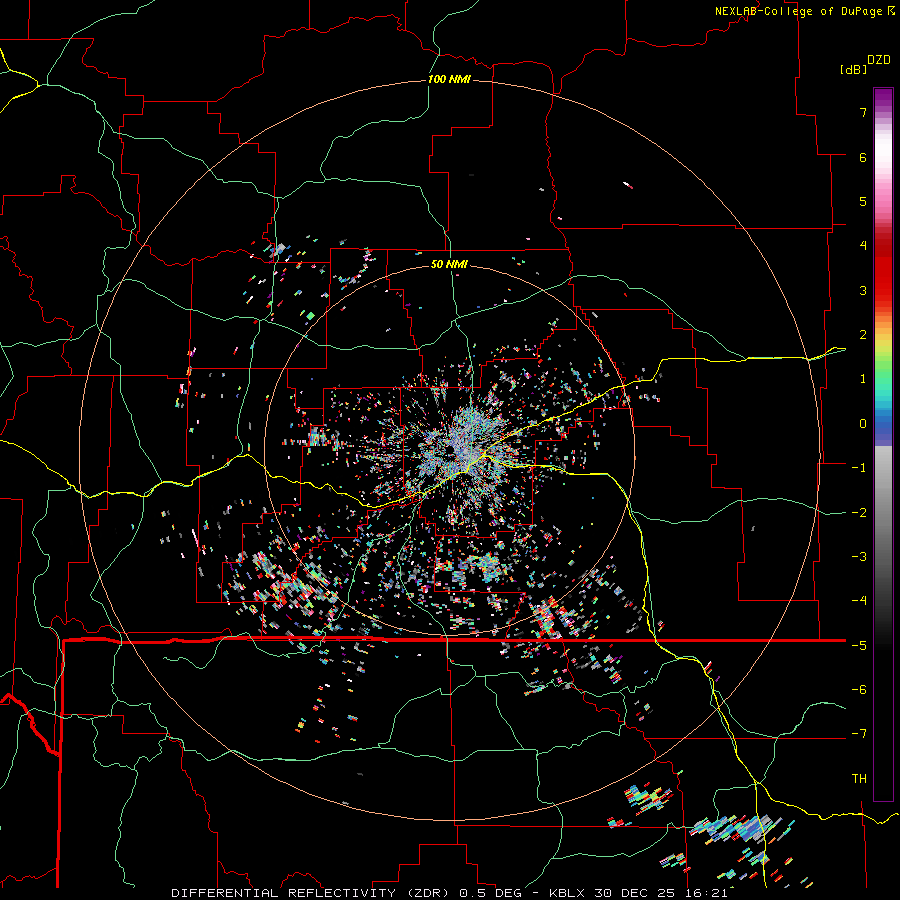Click the 0.5 DEG elevation label
Image resolution: width=900 pixels, height=900 pixels.
tap(491, 893)
